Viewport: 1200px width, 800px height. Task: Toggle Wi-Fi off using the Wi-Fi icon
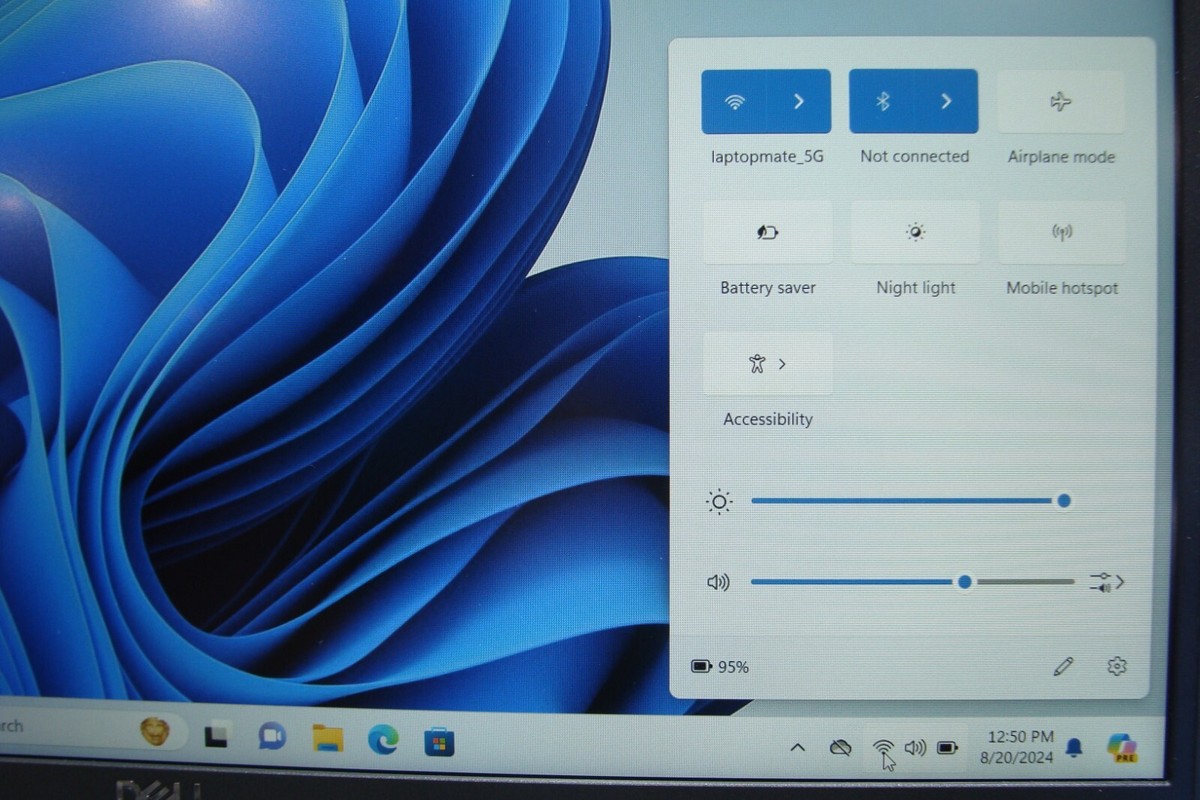735,101
